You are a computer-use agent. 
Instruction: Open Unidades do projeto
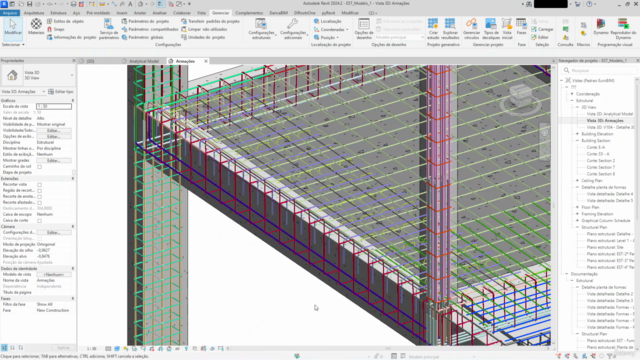[203, 37]
